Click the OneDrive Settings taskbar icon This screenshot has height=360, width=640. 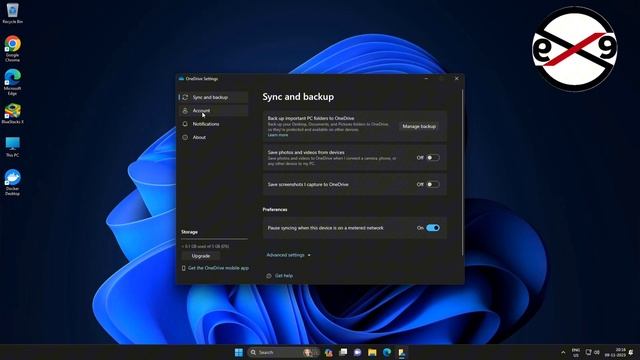pyautogui.click(x=402, y=352)
